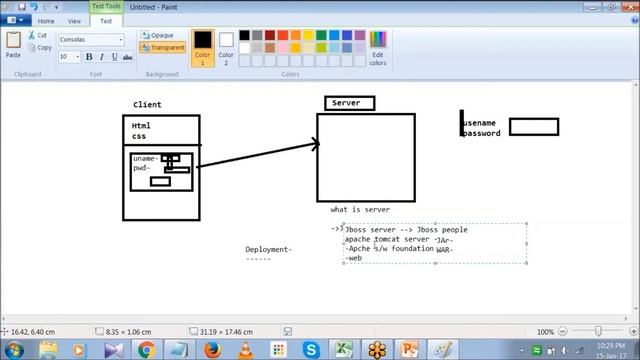Pick the turquoise color swatch
640x360 pixels.
(334, 35)
